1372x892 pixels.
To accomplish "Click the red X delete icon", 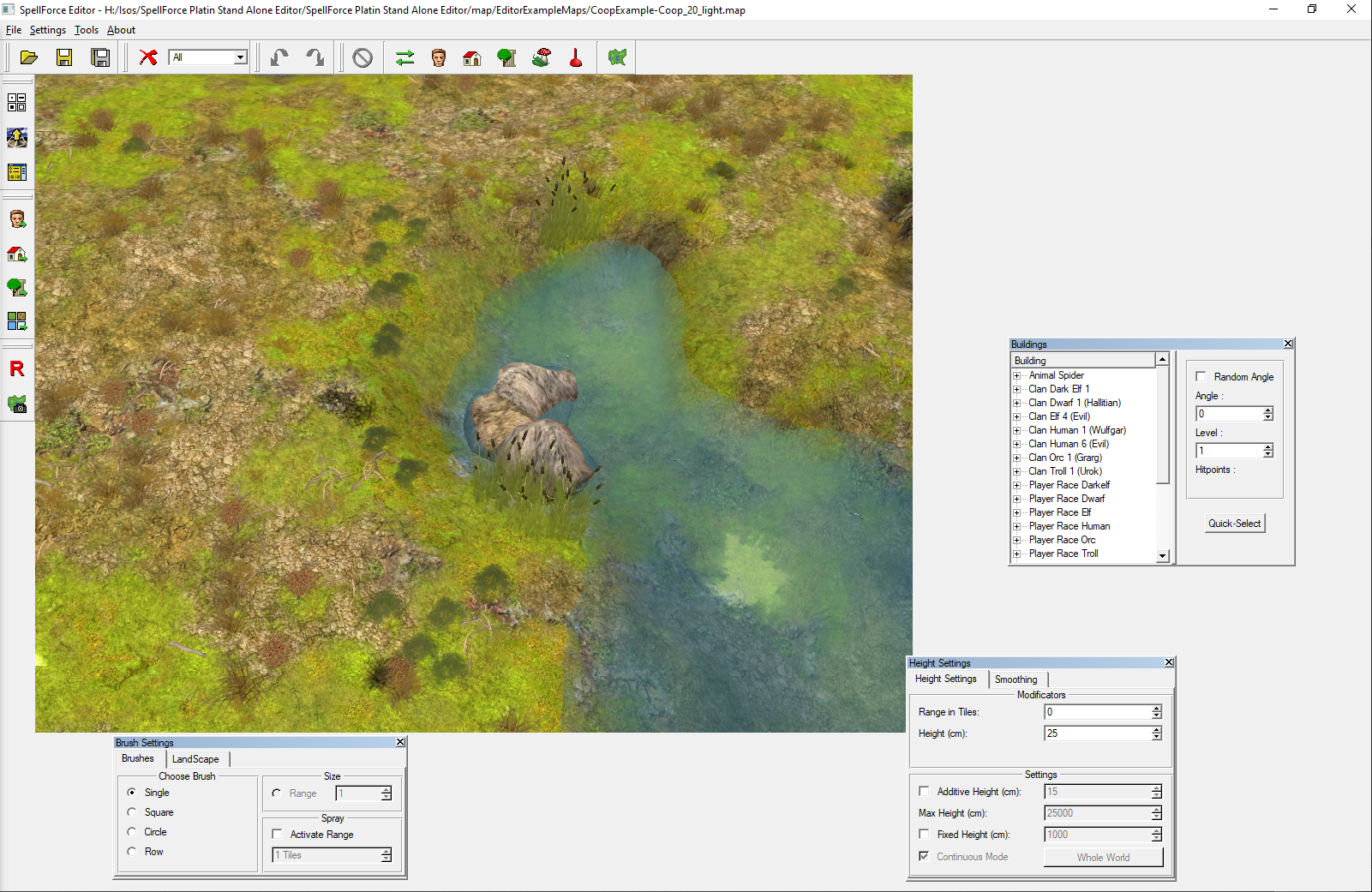I will [x=148, y=57].
